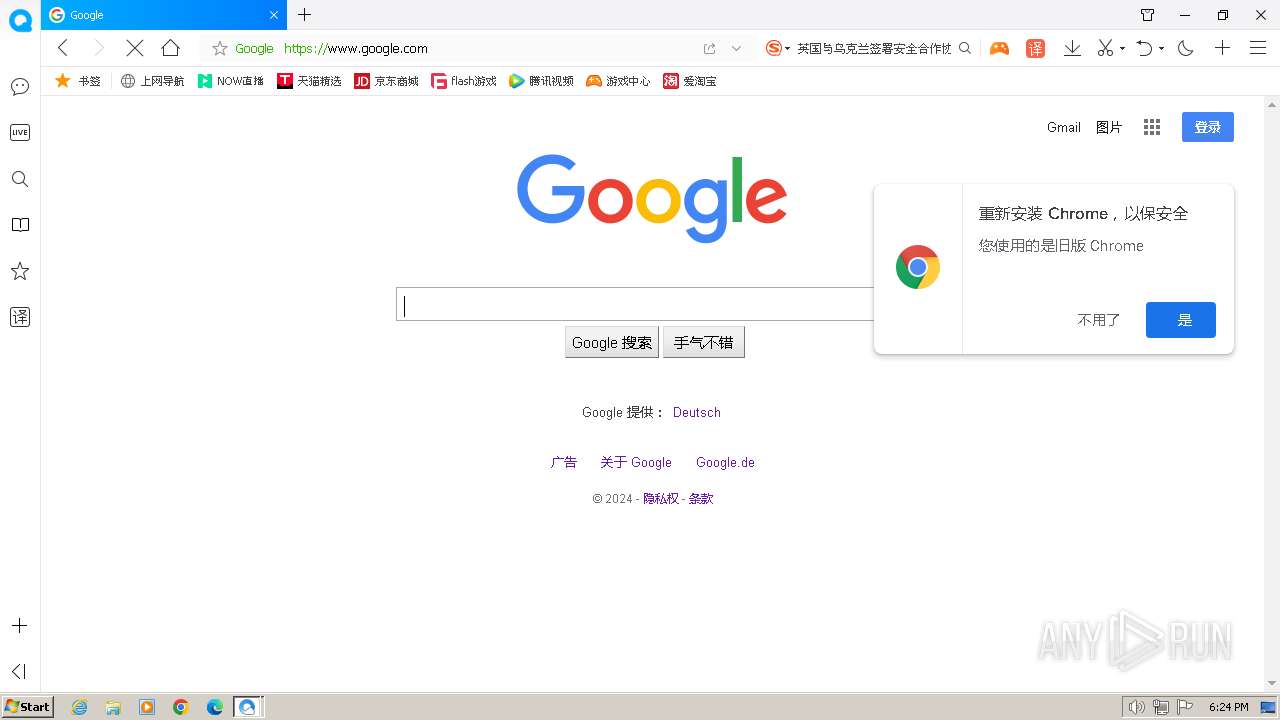The image size is (1280, 720).
Task: Close the Google tab
Action: [x=275, y=15]
